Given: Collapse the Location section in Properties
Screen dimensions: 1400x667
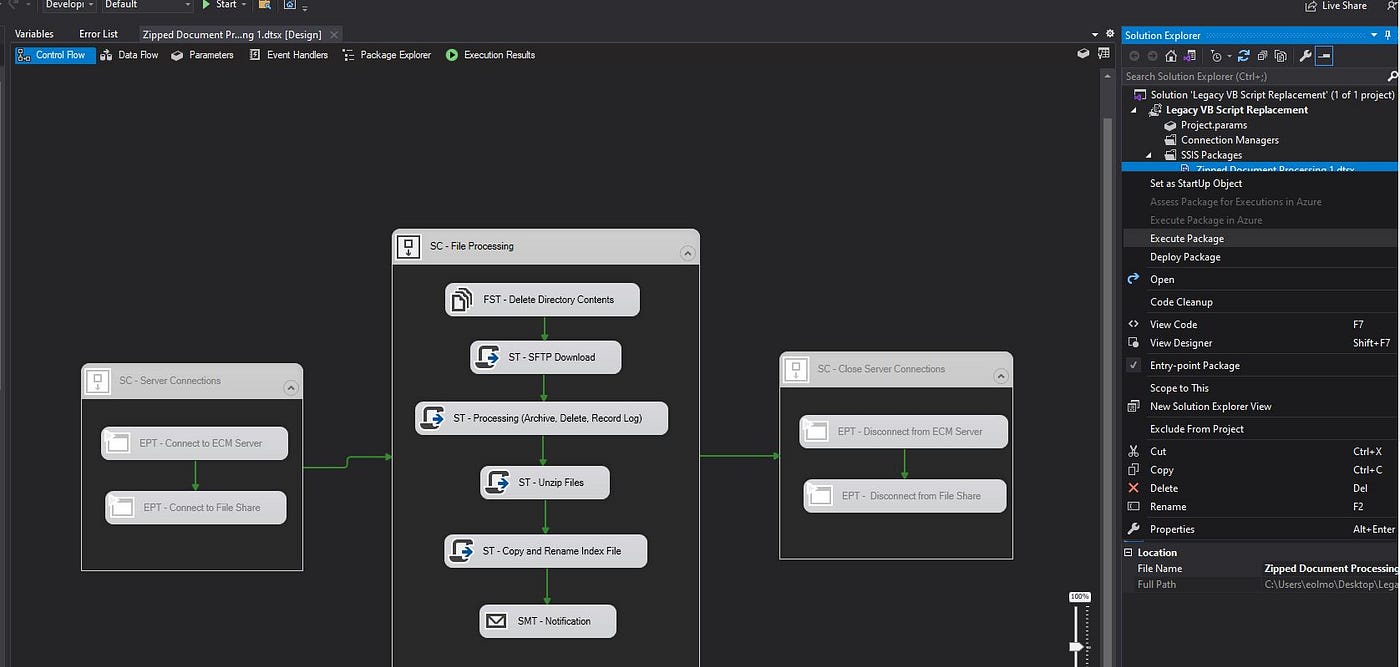Looking at the screenshot, I should (1129, 552).
